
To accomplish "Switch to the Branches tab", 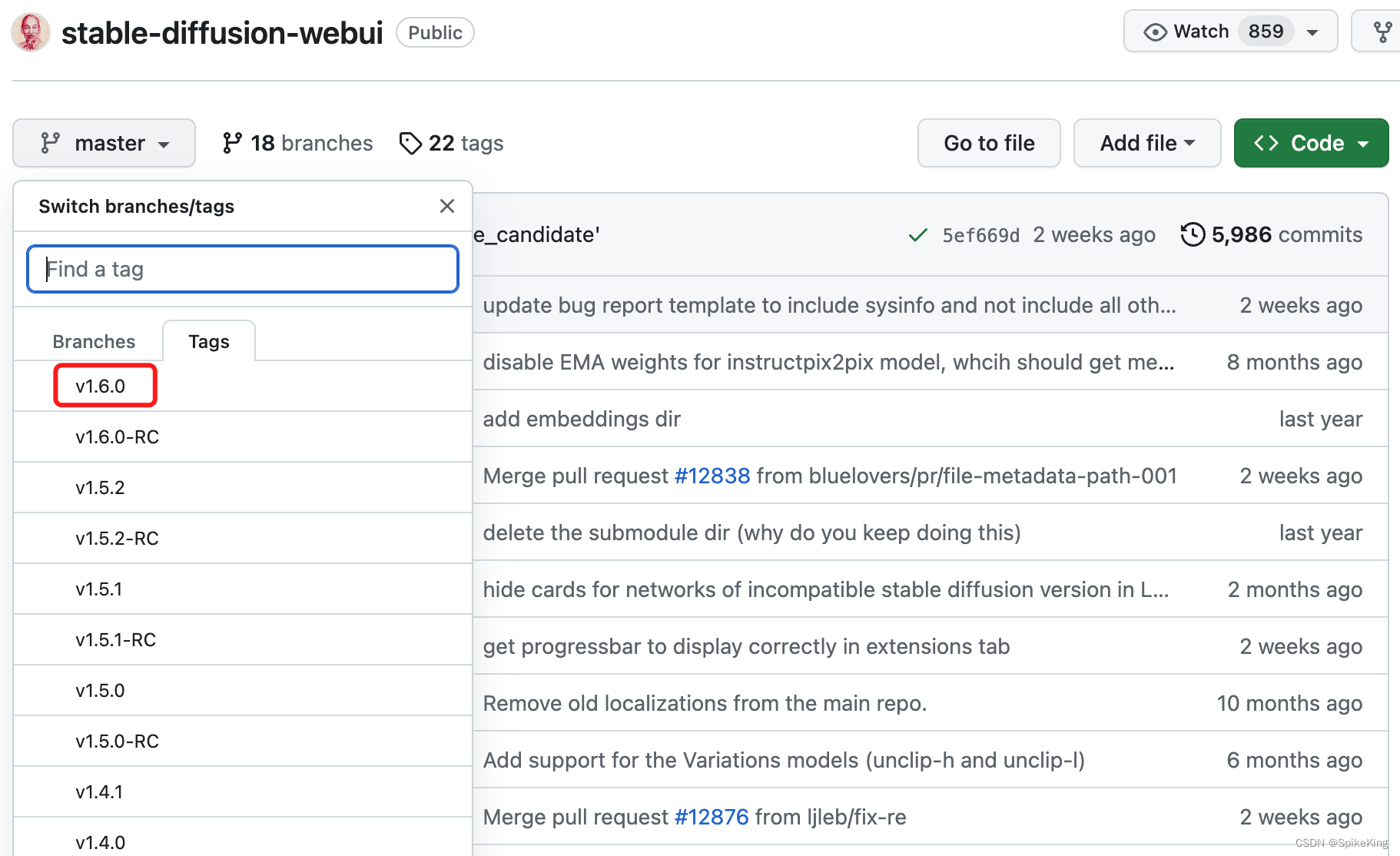I will pyautogui.click(x=94, y=341).
